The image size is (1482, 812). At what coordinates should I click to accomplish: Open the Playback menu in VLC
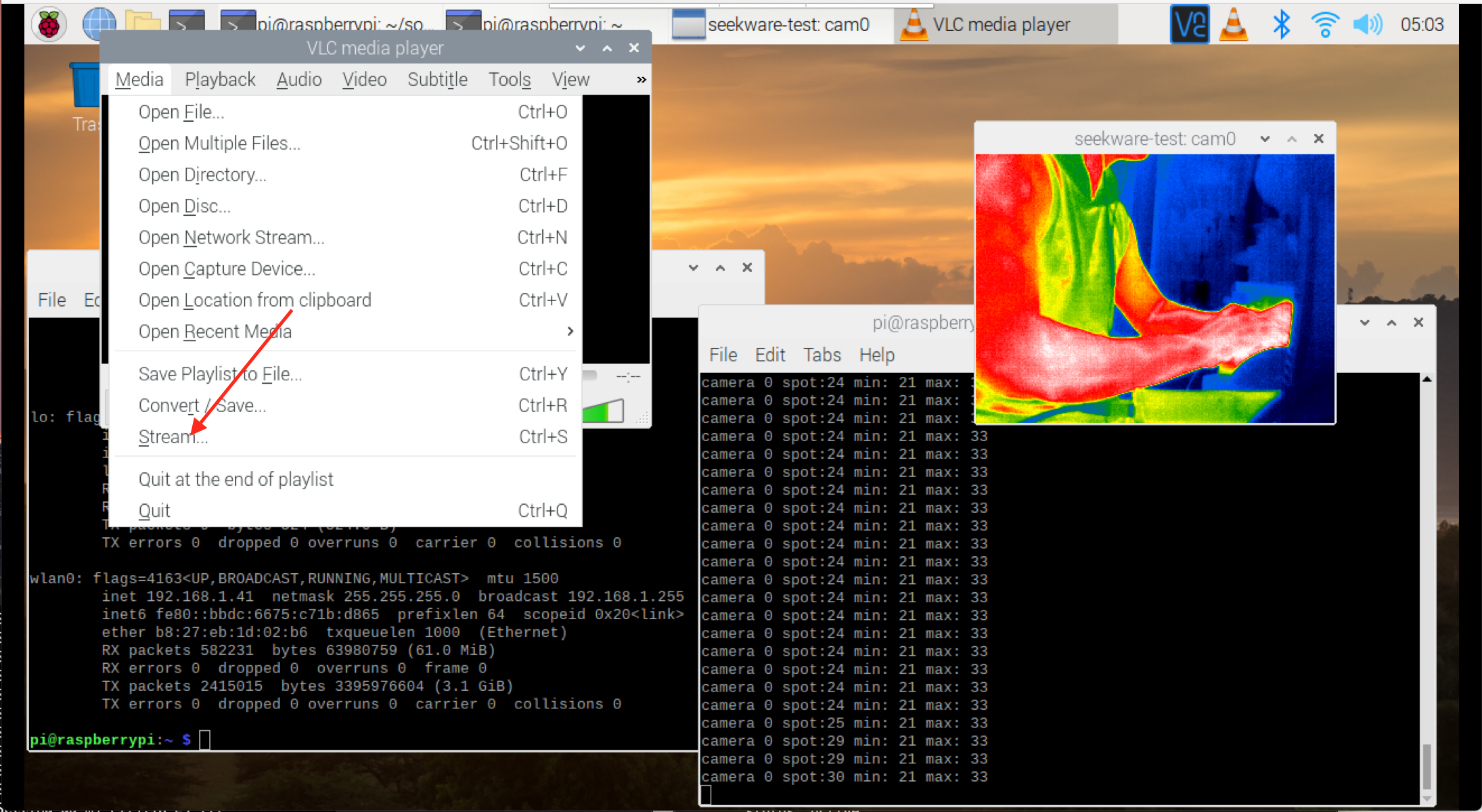click(220, 79)
